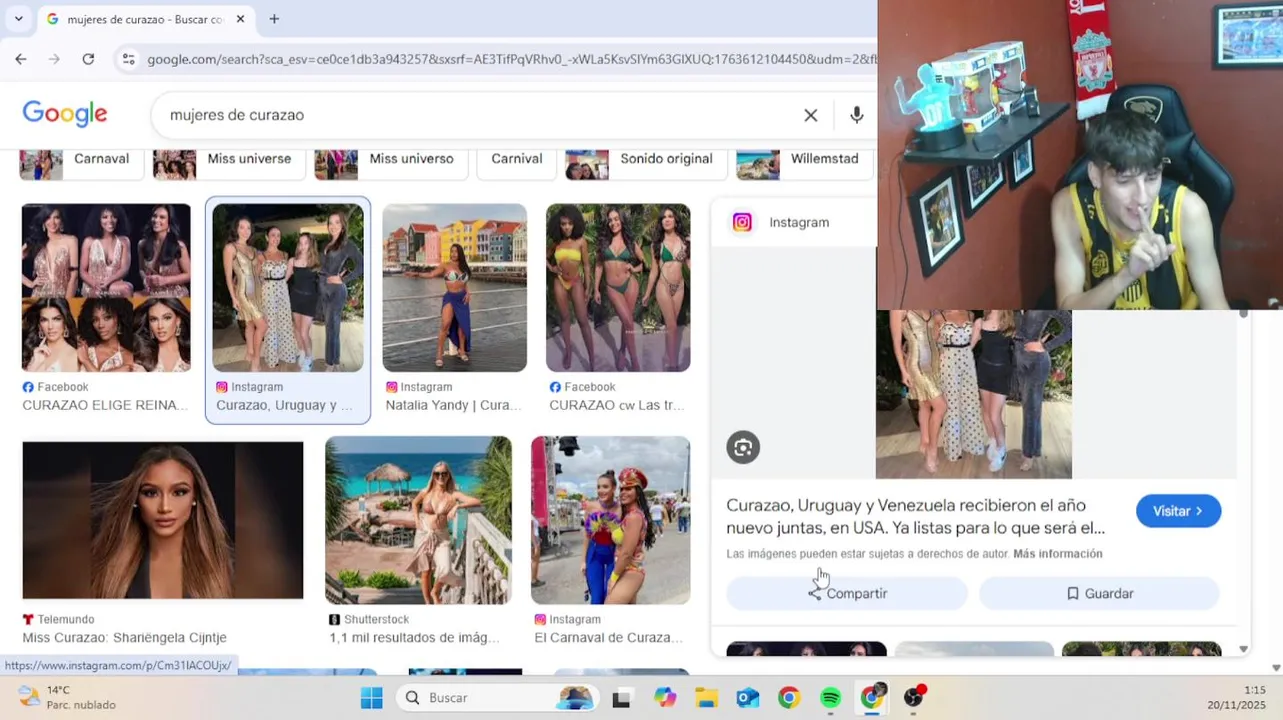Screen dimensions: 1283x720
Task: Open the 'Más información' copyright link
Action: tap(1058, 554)
